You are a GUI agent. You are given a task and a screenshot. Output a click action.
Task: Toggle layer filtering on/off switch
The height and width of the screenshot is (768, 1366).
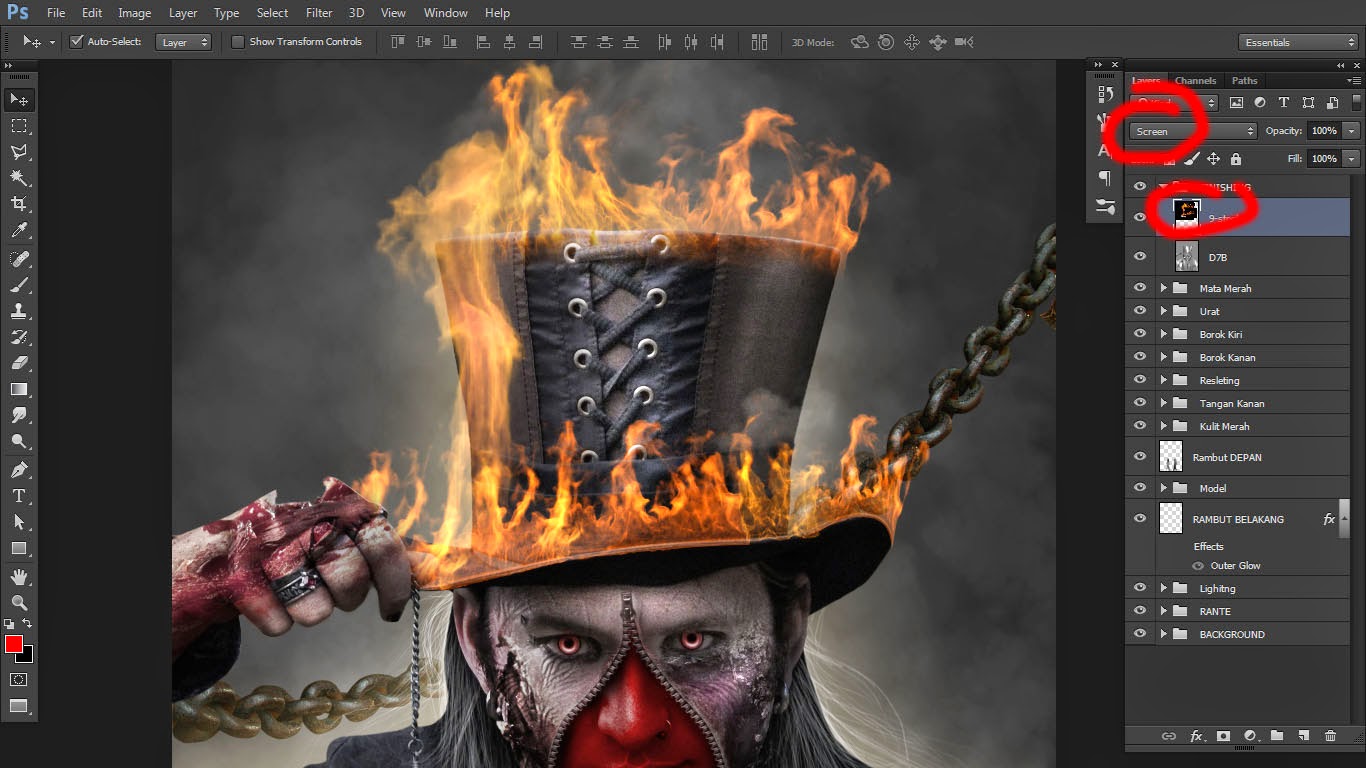pyautogui.click(x=1357, y=103)
